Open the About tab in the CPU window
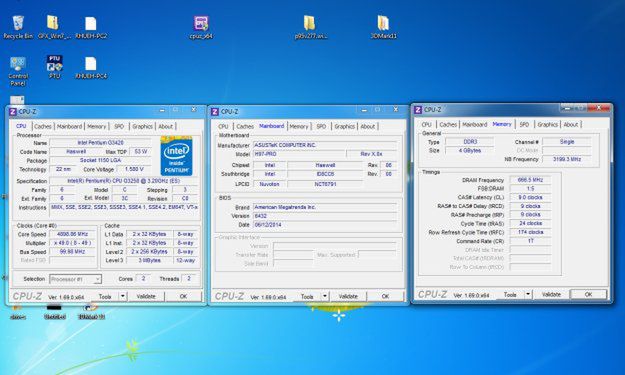This screenshot has width=625, height=375. point(165,126)
